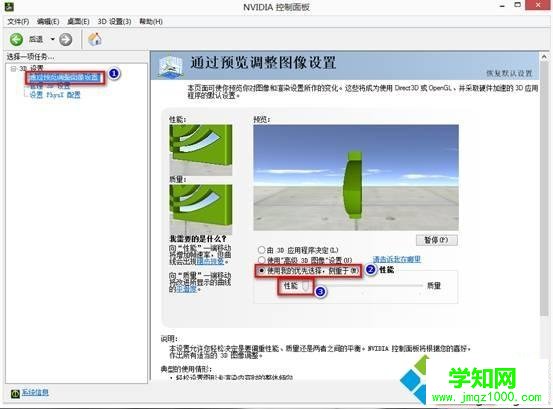Click the 我需要的是什么? heading

click(198, 239)
